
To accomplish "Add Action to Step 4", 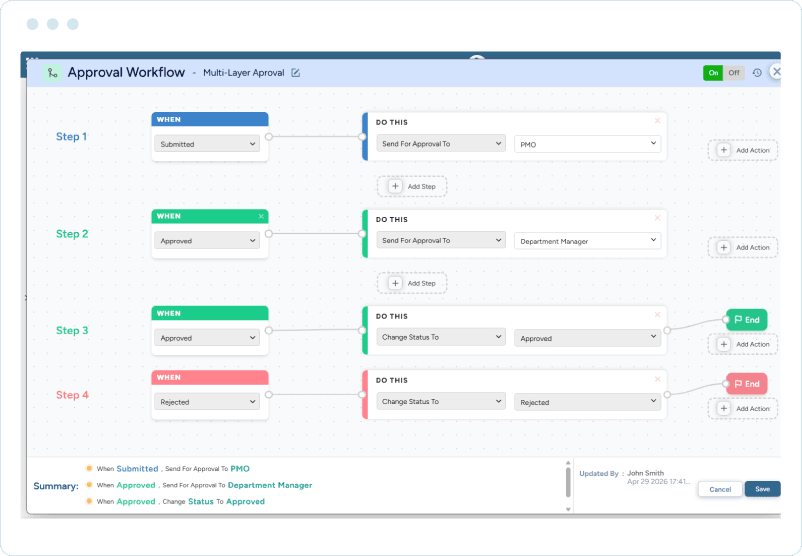I will tap(743, 408).
